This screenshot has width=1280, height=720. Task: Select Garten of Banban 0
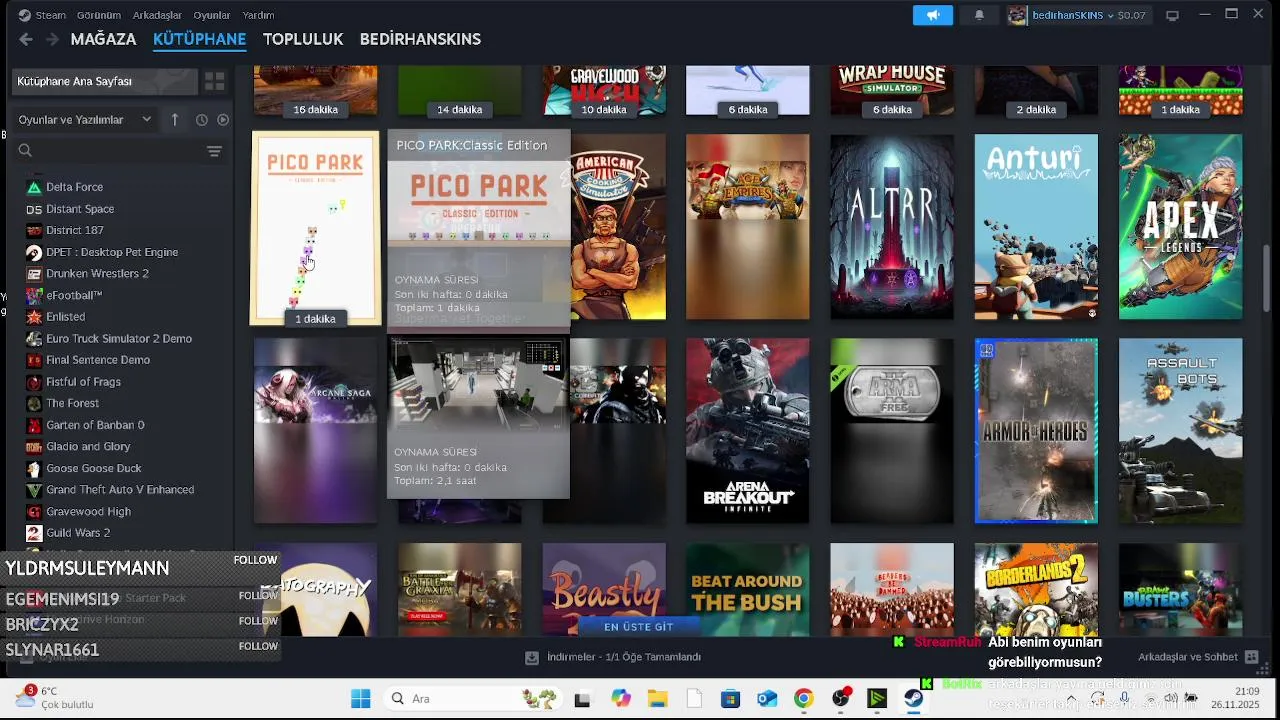click(x=95, y=425)
